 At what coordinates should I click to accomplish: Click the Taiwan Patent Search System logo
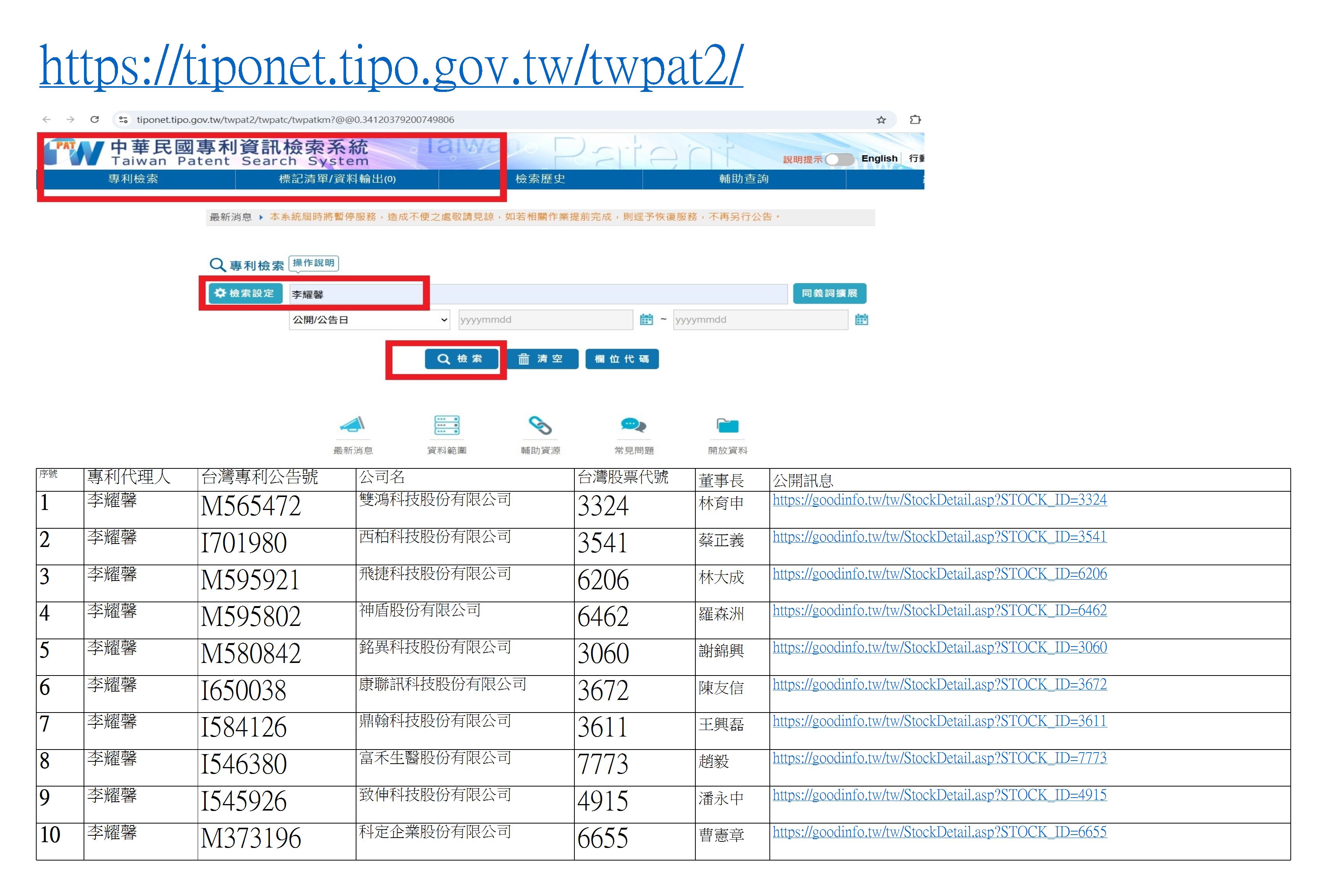tap(207, 152)
